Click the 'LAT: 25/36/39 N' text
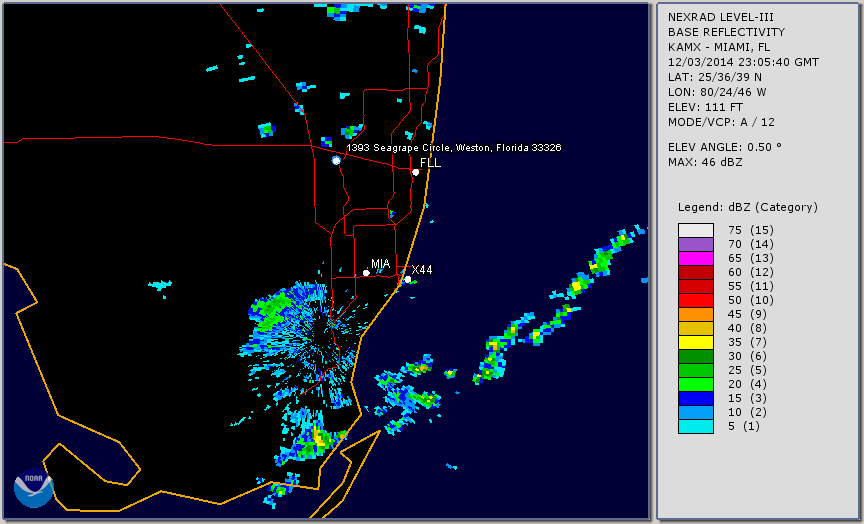864x524 pixels. click(715, 77)
